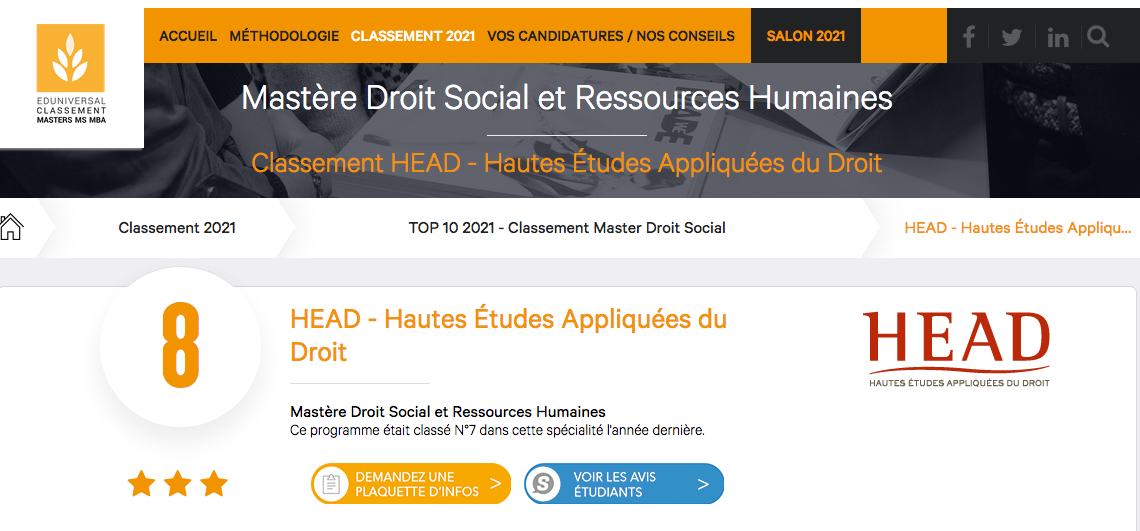Screen dimensions: 1140x531
Task: Click the three-star rating
Action: (177, 484)
